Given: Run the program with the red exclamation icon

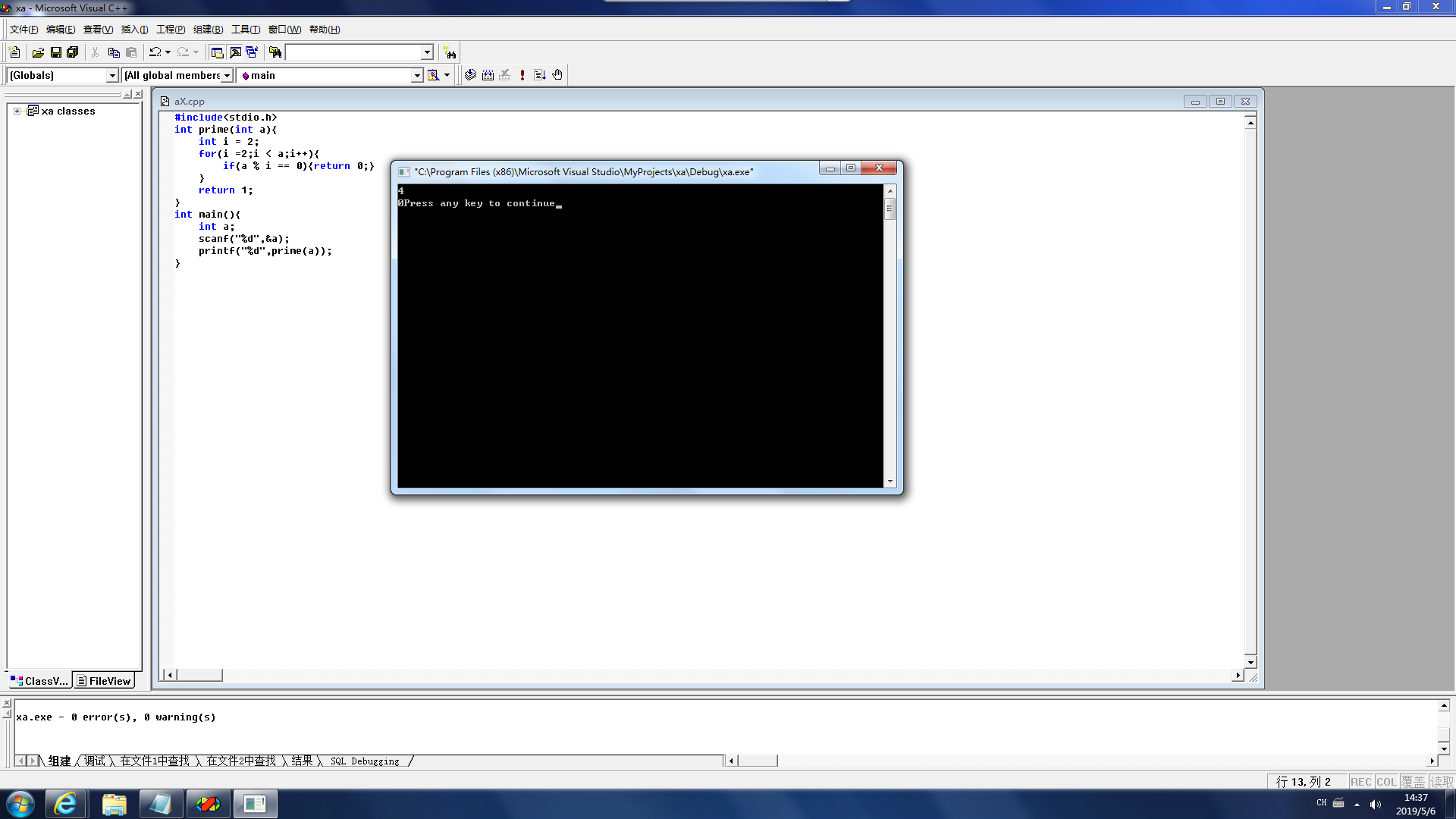Looking at the screenshot, I should coord(522,75).
